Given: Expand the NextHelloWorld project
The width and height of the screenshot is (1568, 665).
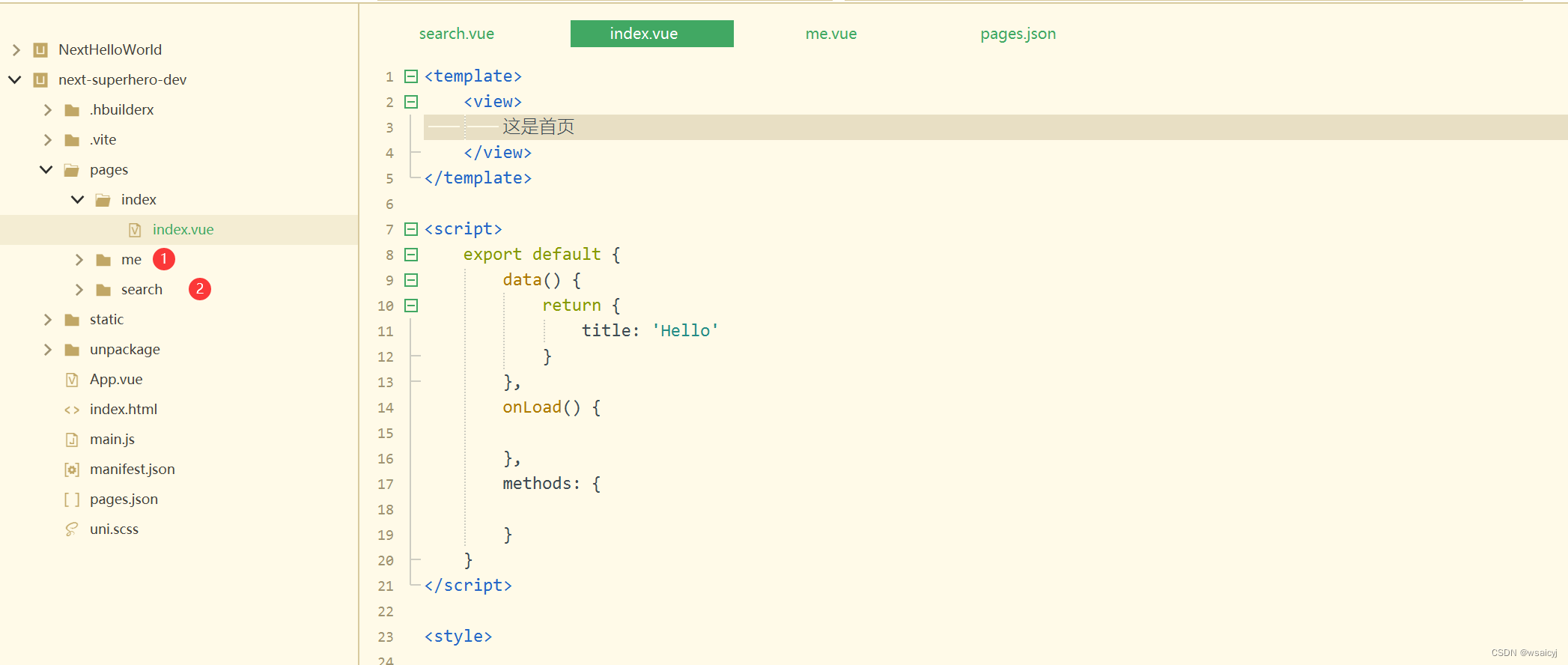Looking at the screenshot, I should pos(16,50).
